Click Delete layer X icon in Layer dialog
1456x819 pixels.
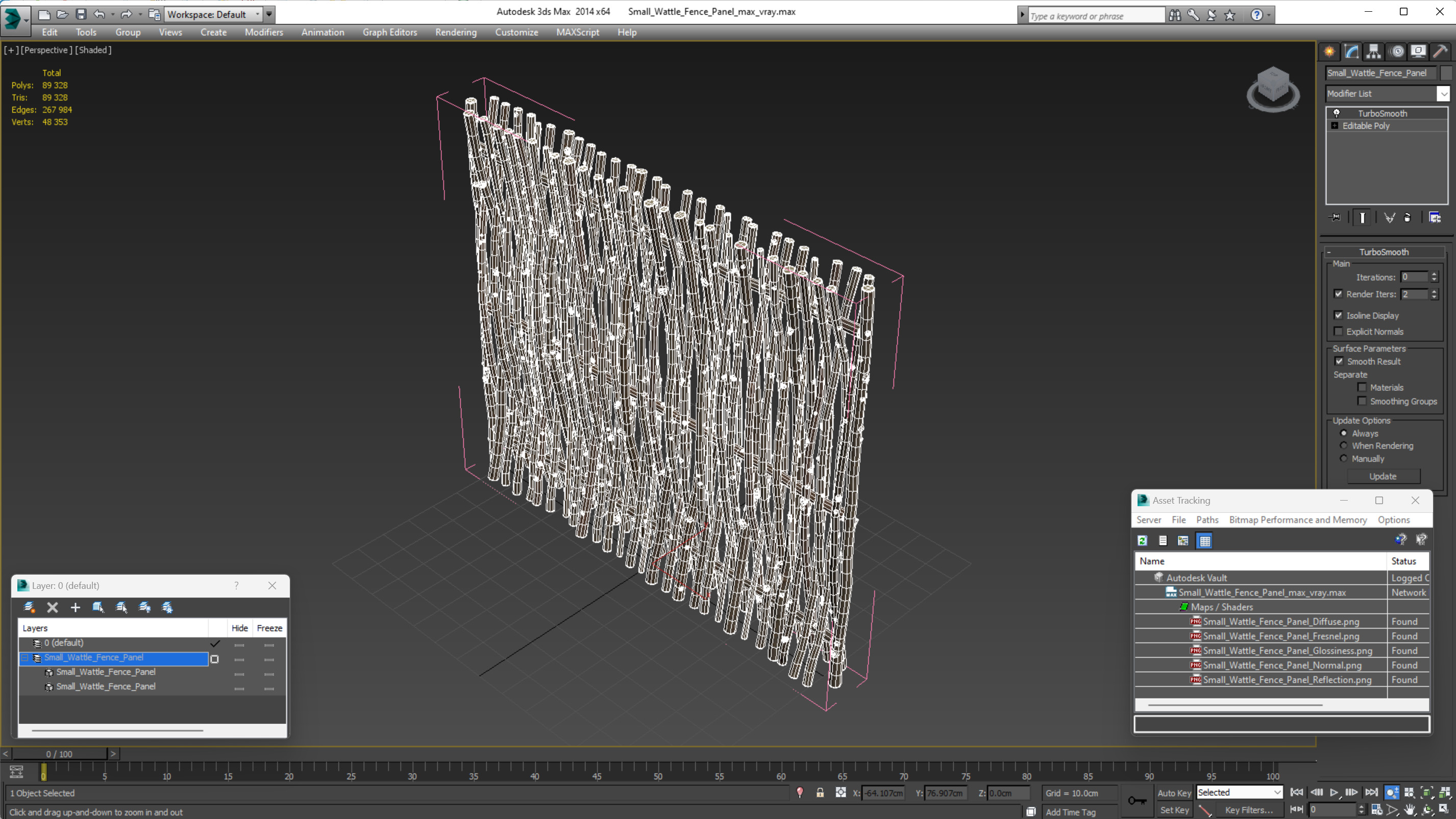coord(53,607)
